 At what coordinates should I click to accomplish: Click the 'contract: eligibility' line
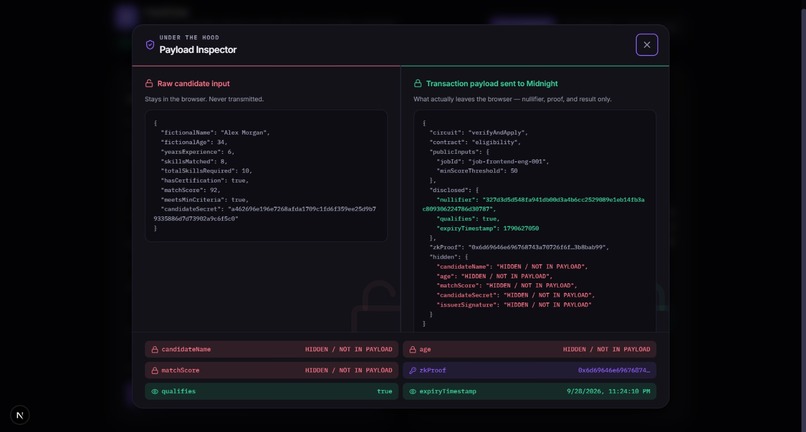pos(475,142)
